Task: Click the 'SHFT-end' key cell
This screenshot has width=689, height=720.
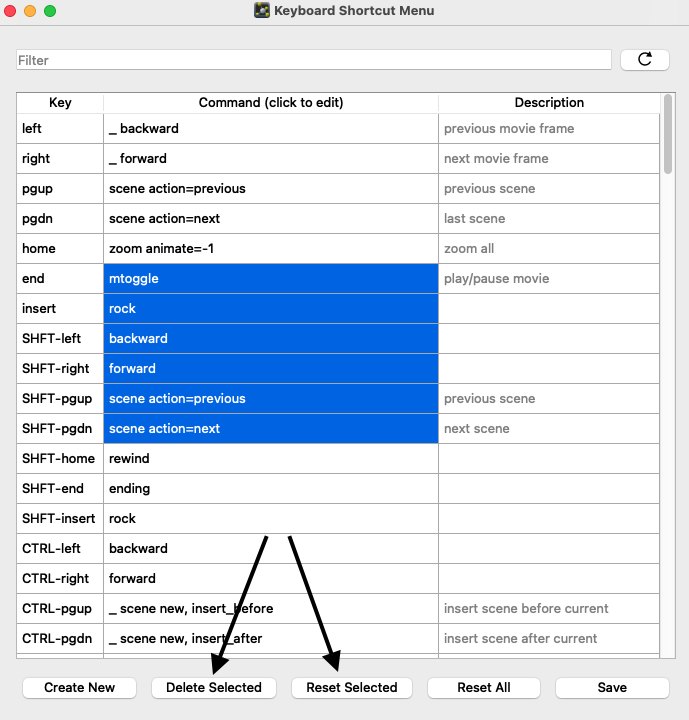Action: [x=60, y=489]
